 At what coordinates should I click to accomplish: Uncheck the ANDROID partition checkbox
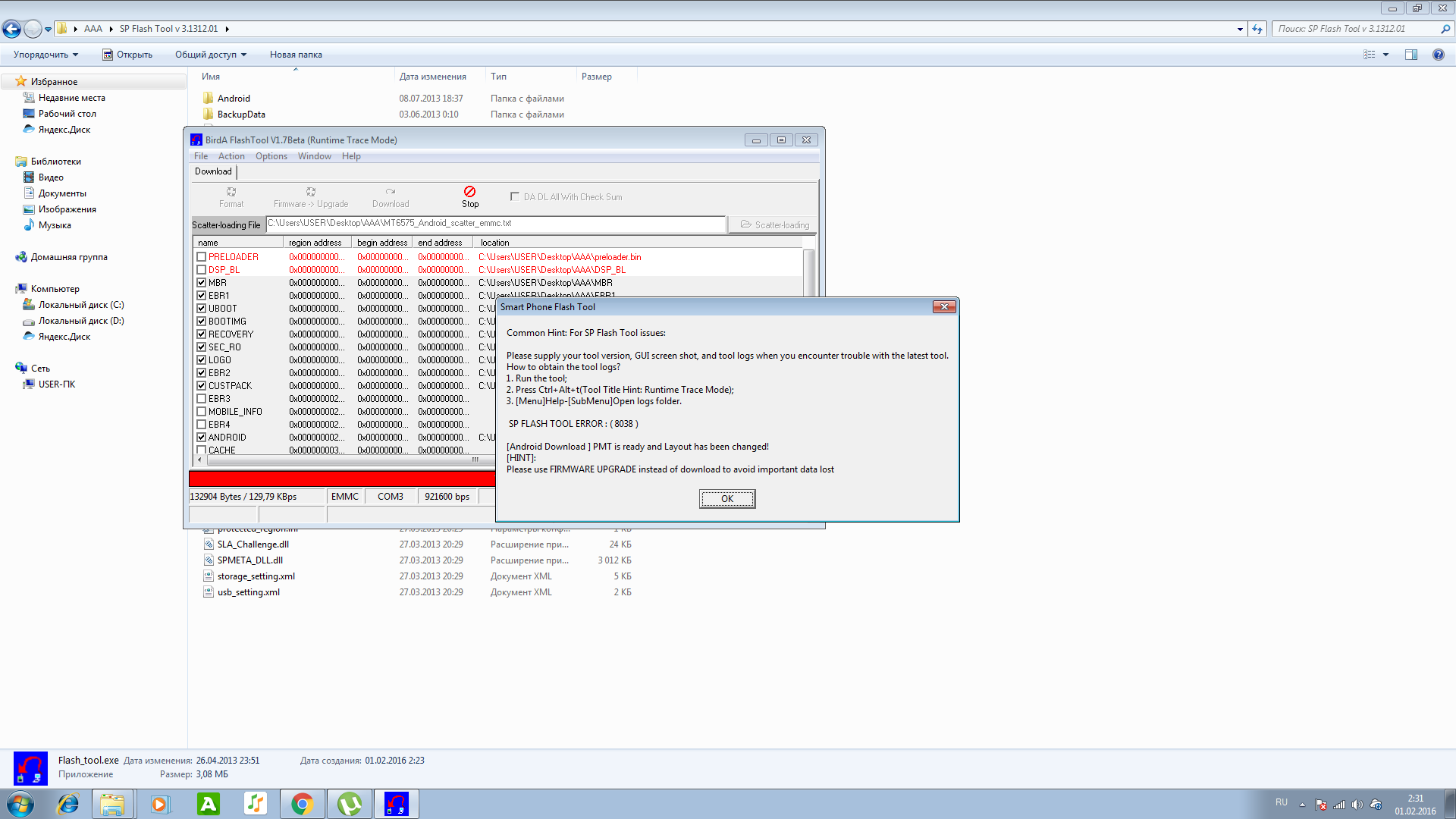[x=202, y=438]
